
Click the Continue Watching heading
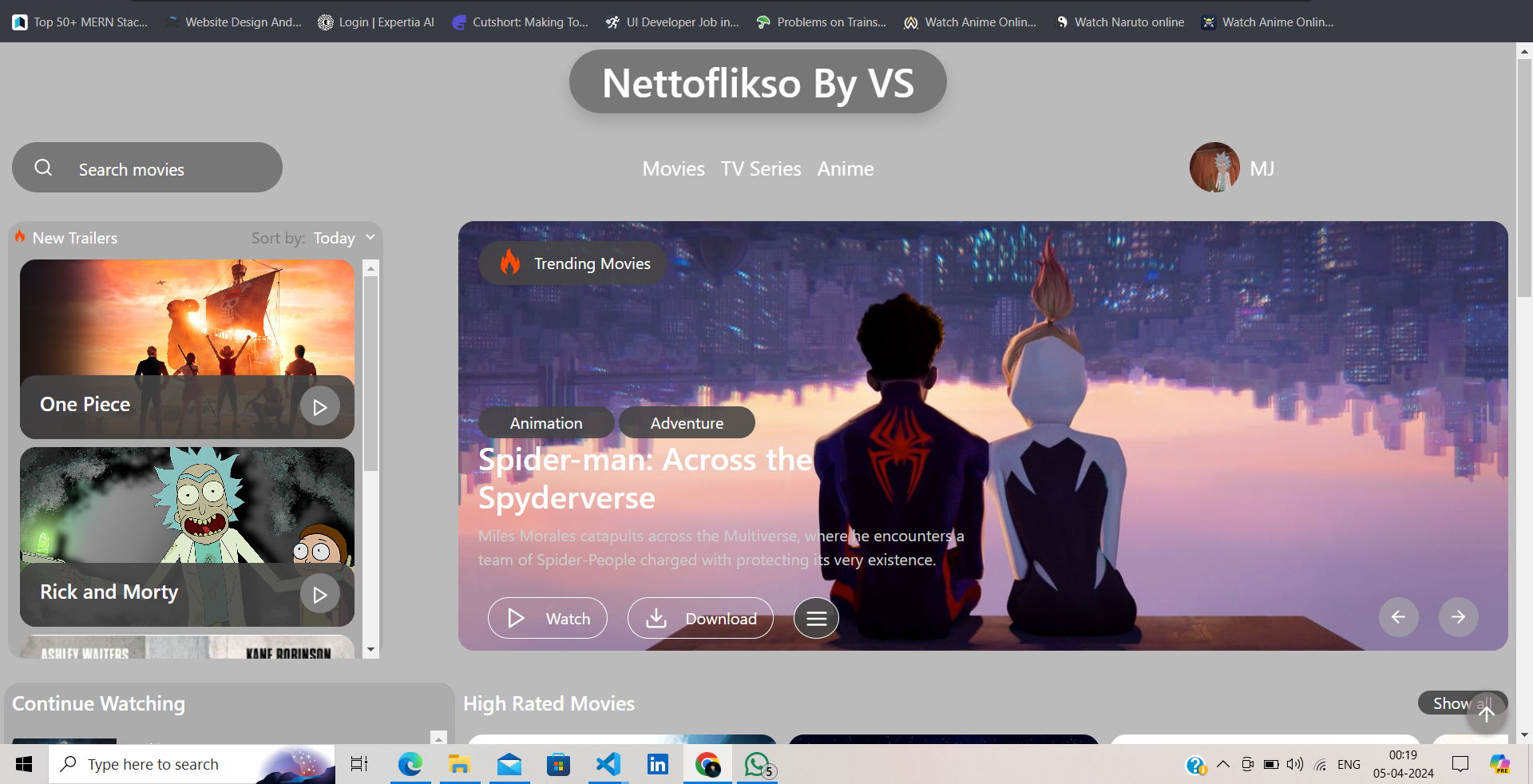[x=99, y=703]
